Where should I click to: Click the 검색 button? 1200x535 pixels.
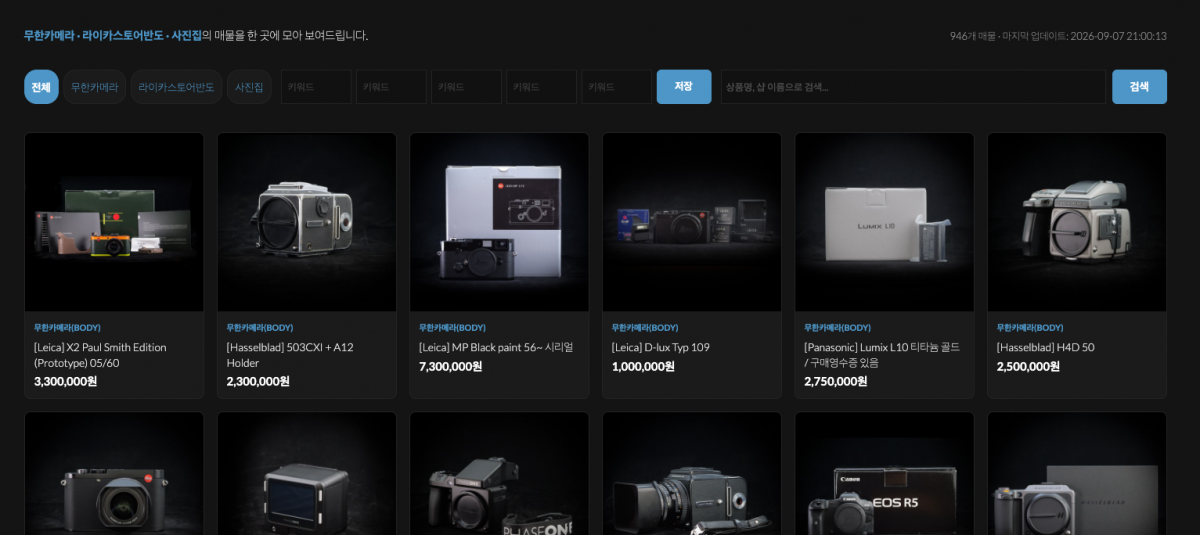[x=1139, y=87]
